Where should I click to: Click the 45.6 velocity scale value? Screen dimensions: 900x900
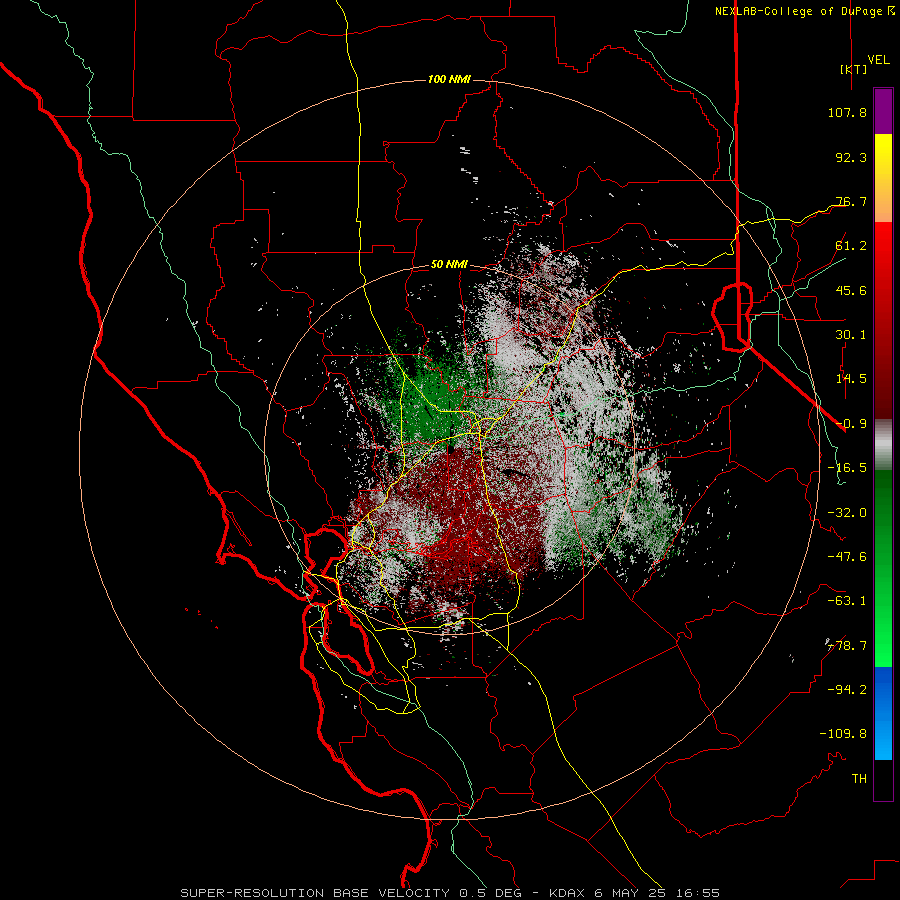851,290
